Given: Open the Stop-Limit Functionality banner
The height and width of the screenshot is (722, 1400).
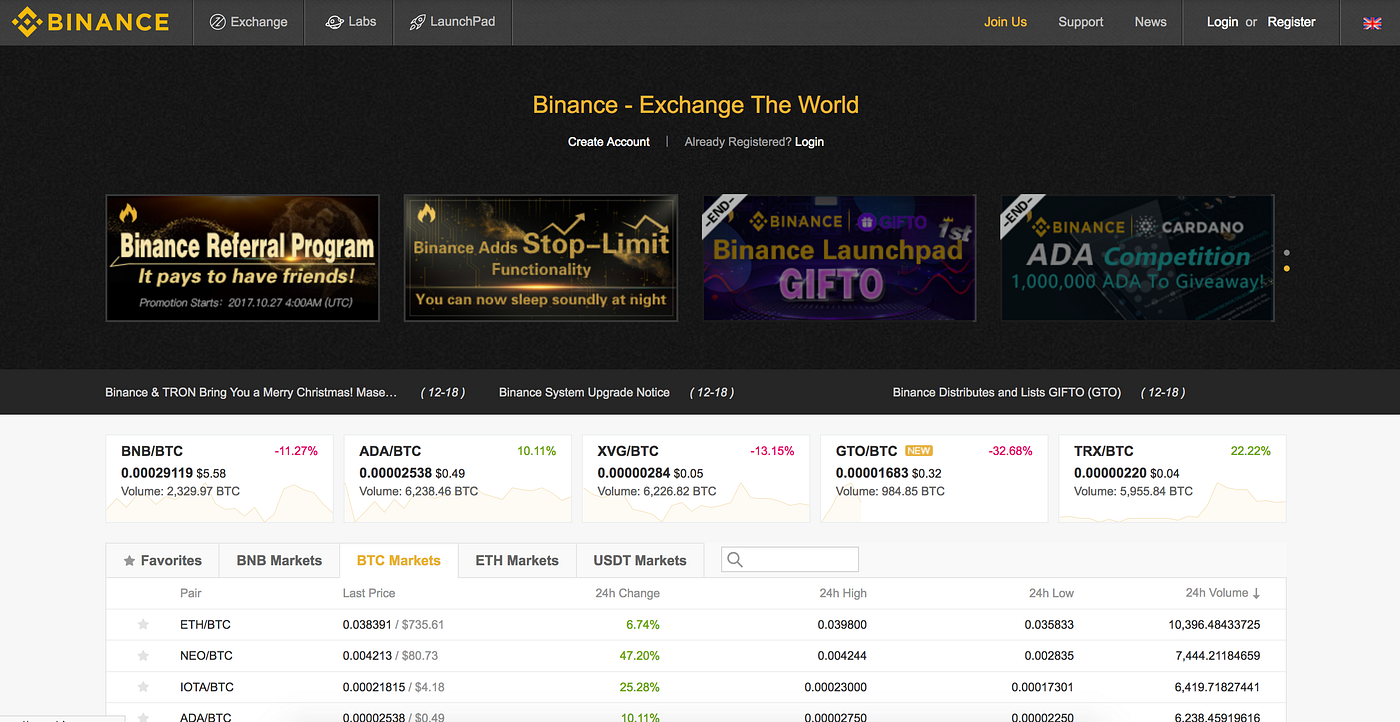Looking at the screenshot, I should pyautogui.click(x=540, y=258).
